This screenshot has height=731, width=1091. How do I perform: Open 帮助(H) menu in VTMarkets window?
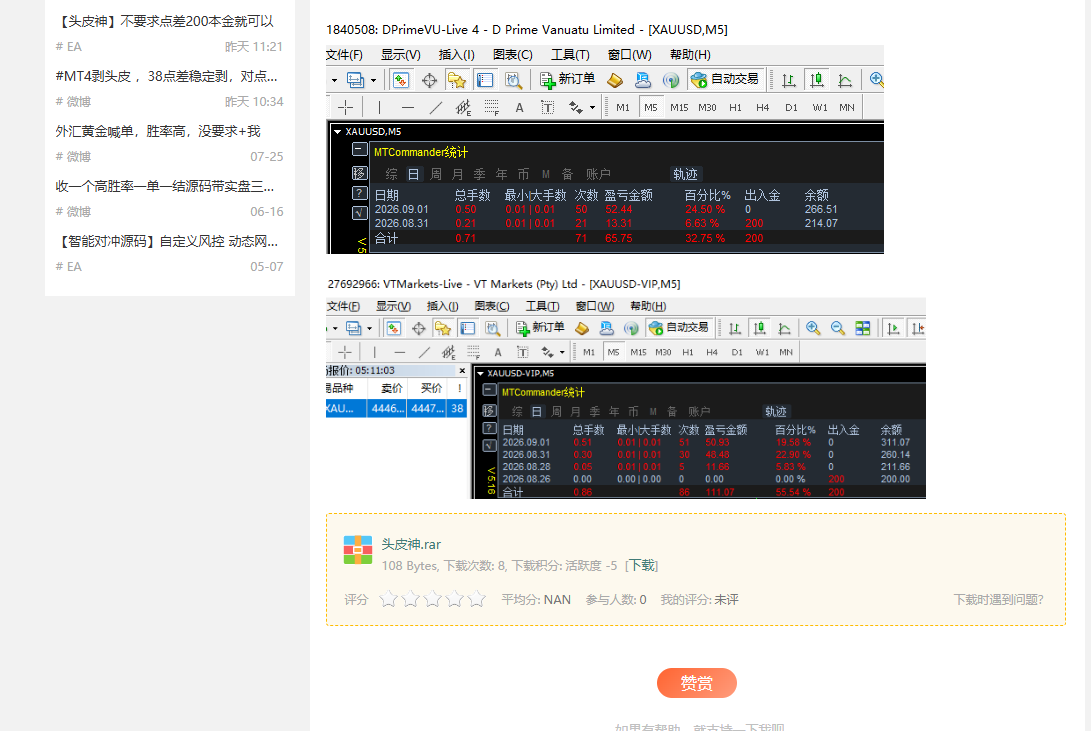pyautogui.click(x=648, y=306)
